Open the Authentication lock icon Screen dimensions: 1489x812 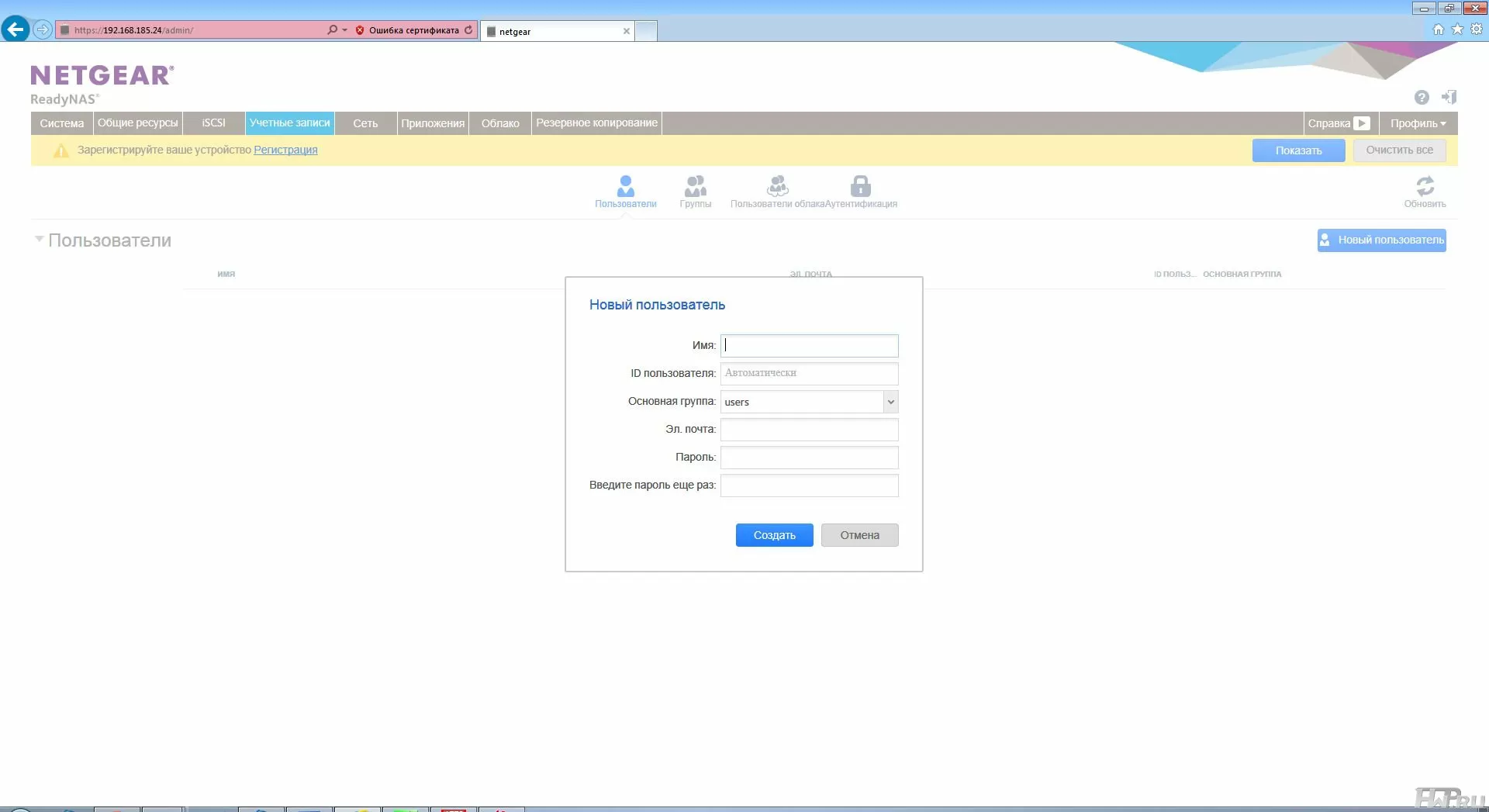click(860, 187)
